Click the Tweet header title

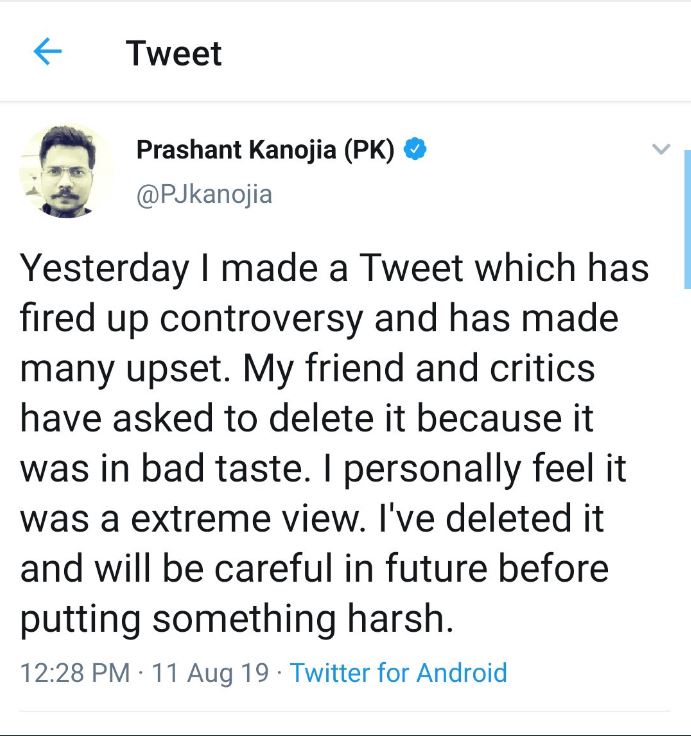point(174,53)
